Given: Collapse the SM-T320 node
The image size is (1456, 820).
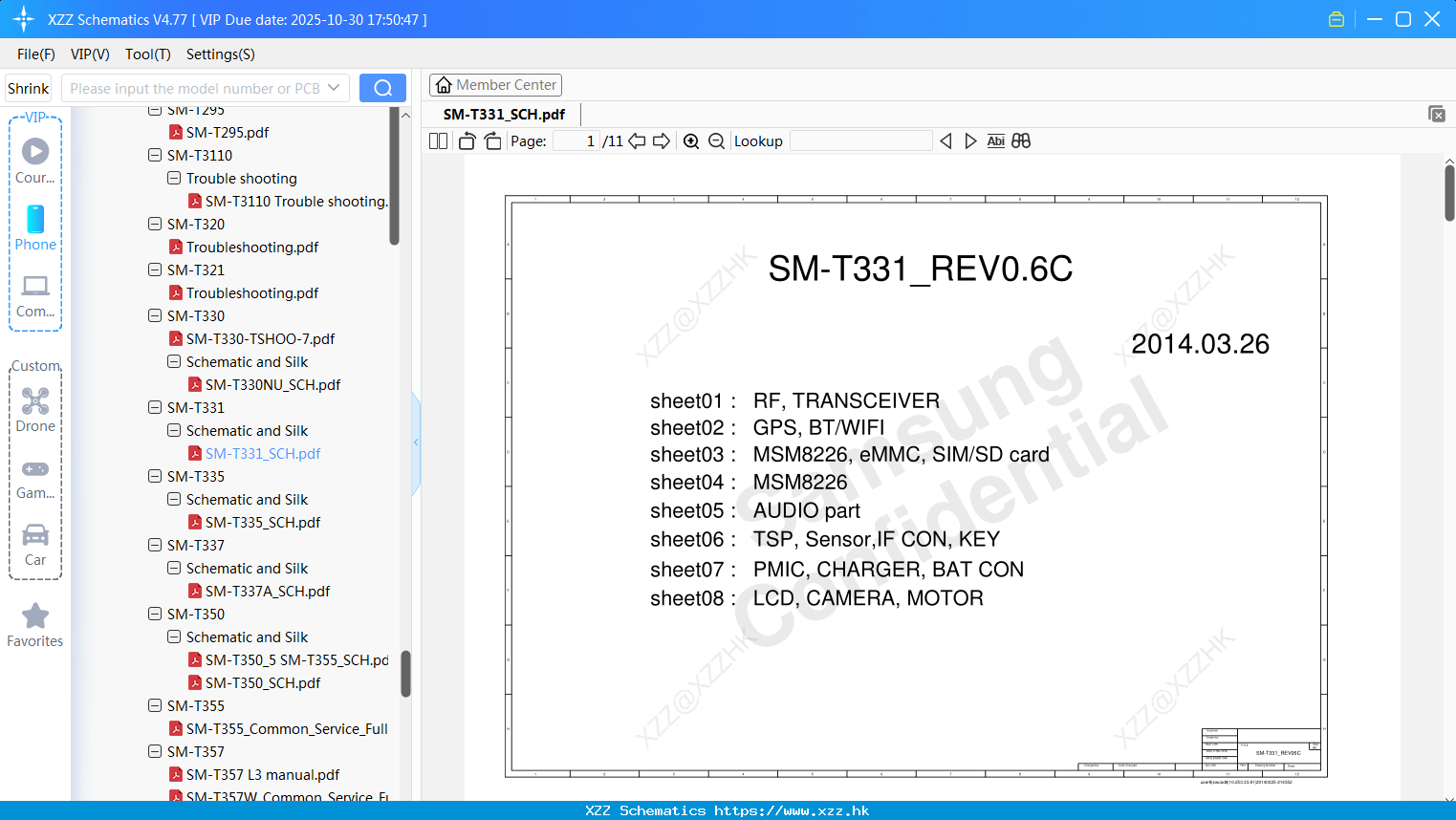Looking at the screenshot, I should coord(155,224).
